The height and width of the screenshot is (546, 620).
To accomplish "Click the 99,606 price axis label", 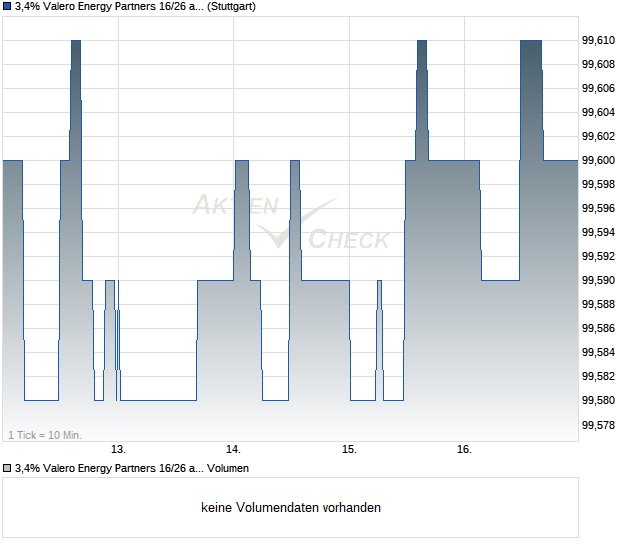I will pyautogui.click(x=598, y=88).
